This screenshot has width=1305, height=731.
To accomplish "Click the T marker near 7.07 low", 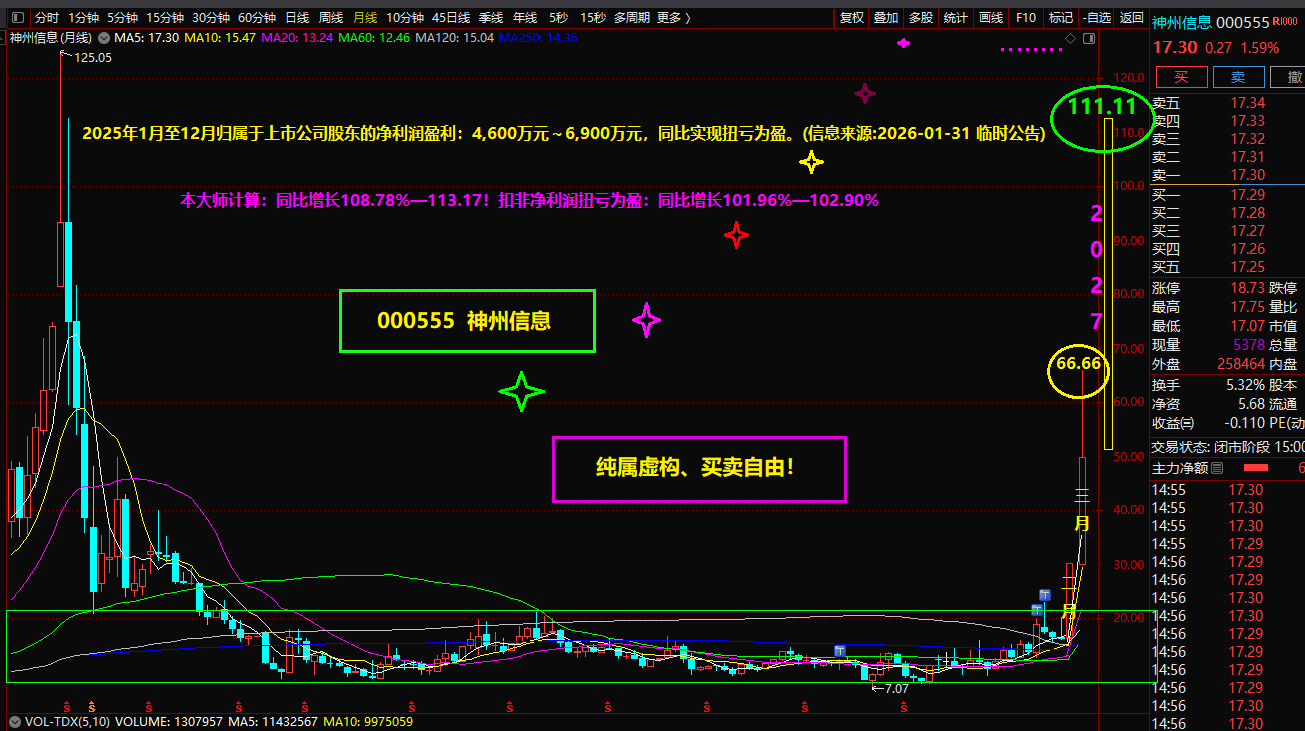I will coord(840,651).
